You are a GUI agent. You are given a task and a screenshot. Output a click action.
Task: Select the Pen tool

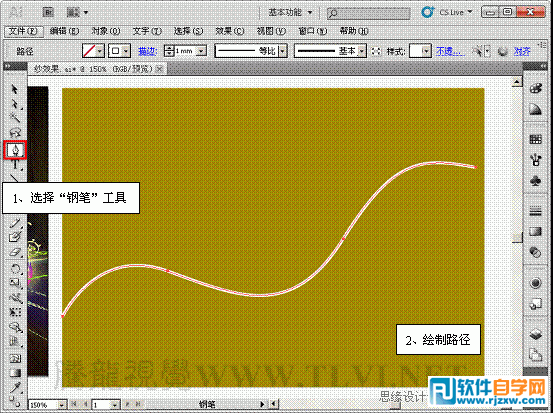coord(15,150)
